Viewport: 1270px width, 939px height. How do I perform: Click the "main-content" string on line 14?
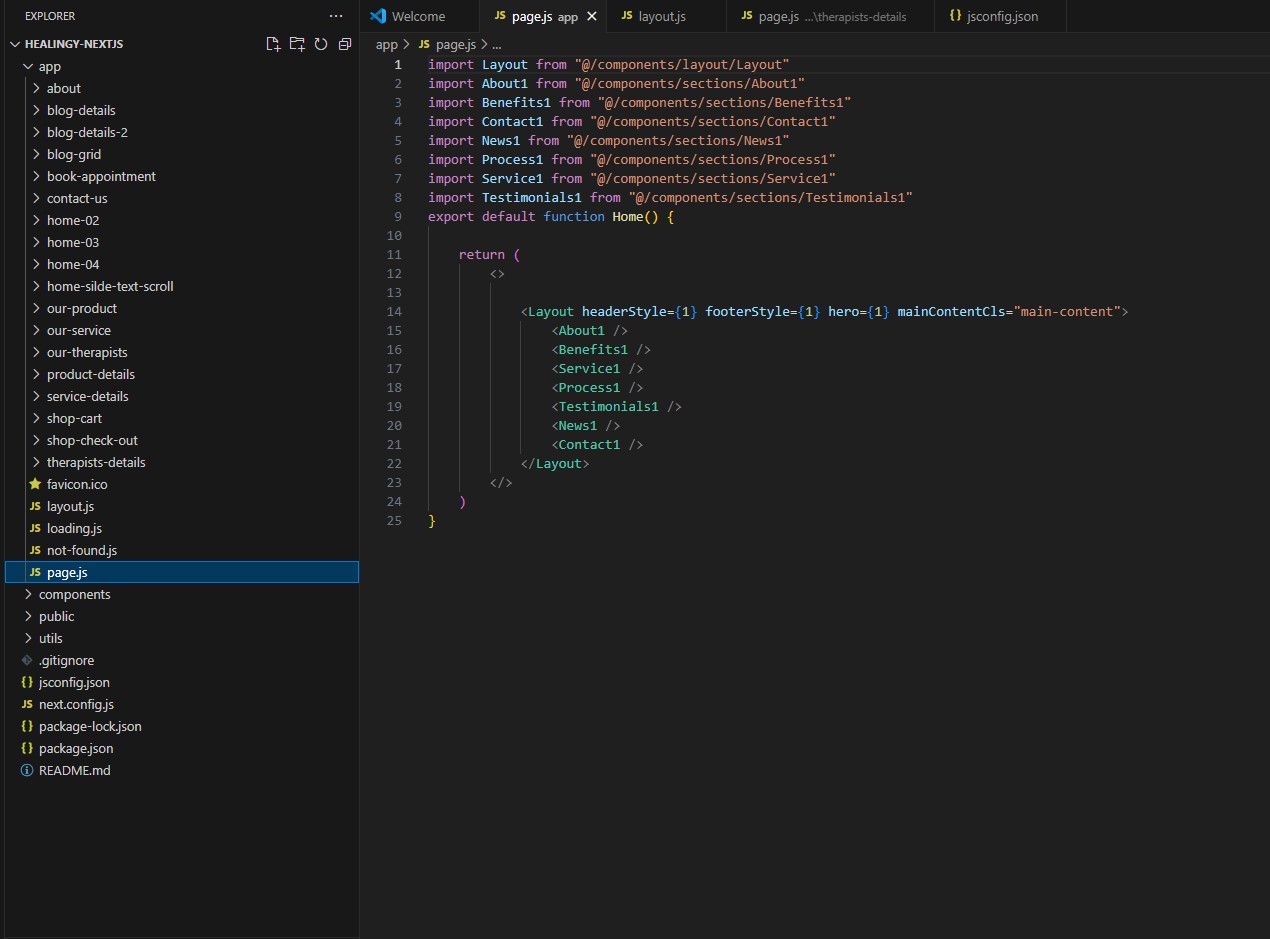[1067, 311]
